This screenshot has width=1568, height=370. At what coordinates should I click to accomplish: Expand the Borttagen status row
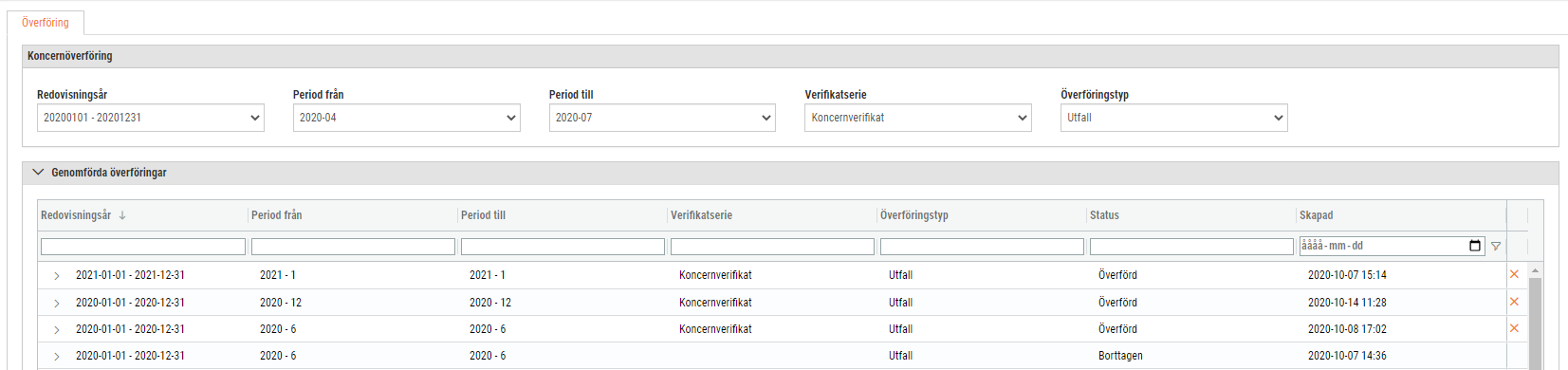tap(57, 357)
